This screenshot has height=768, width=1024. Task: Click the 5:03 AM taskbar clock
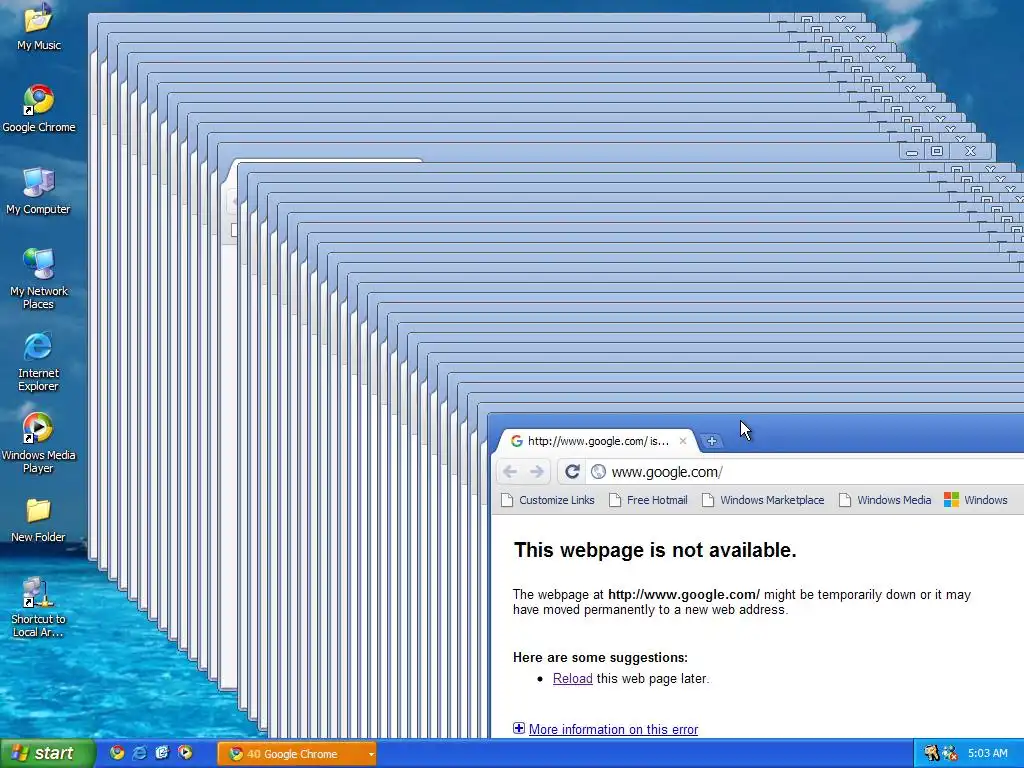coord(987,753)
